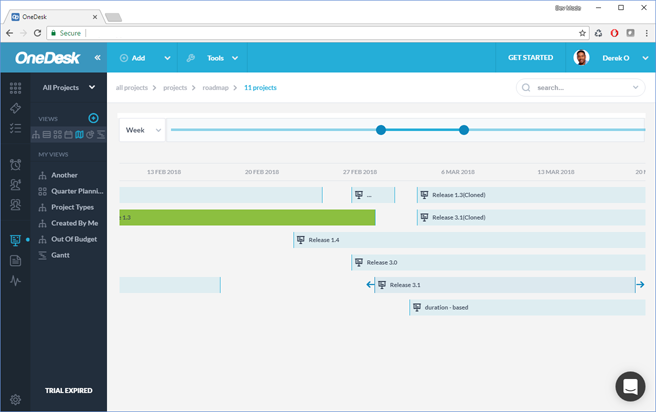Select the Release 3.0 roadmap bar
This screenshot has height=412, width=656.
[x=498, y=262]
